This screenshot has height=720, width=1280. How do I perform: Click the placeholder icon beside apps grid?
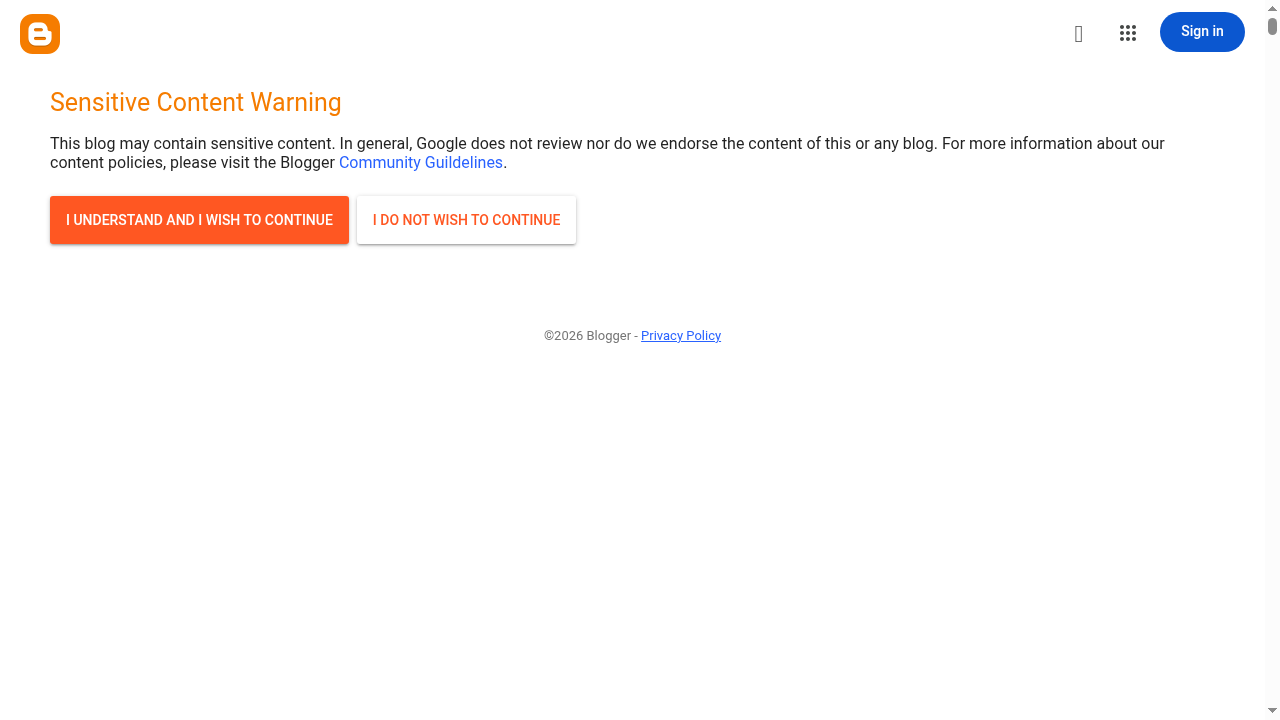coord(1078,34)
